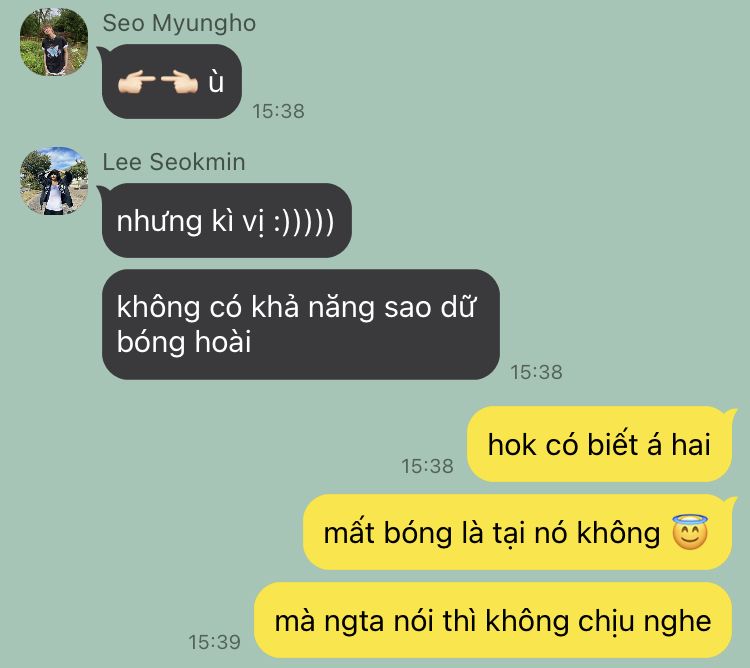Image resolution: width=750 pixels, height=668 pixels.
Task: Tap the word "hoài" in Seokmin's message
Action: (x=223, y=342)
